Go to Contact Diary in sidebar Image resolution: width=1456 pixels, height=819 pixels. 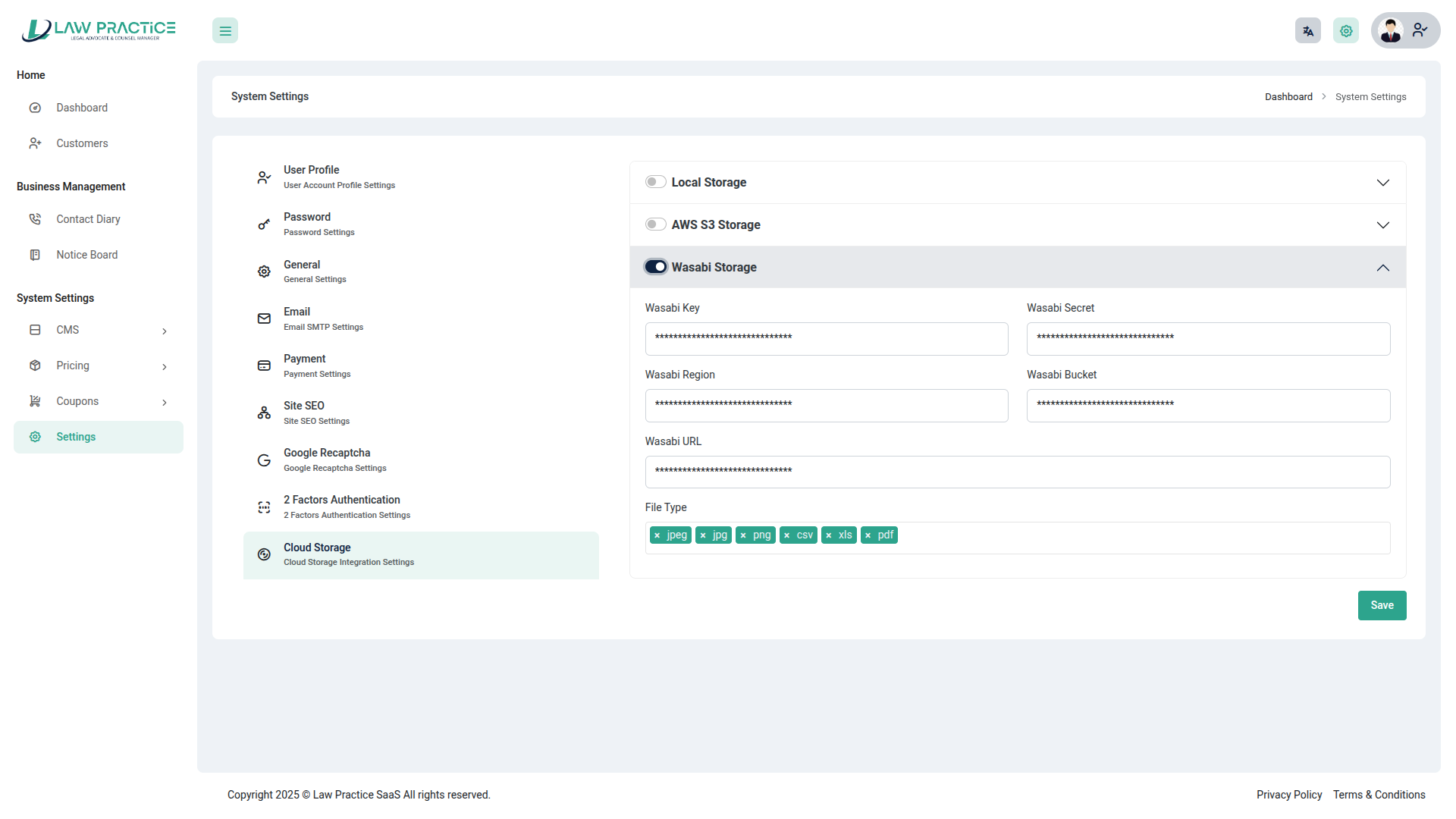point(88,219)
